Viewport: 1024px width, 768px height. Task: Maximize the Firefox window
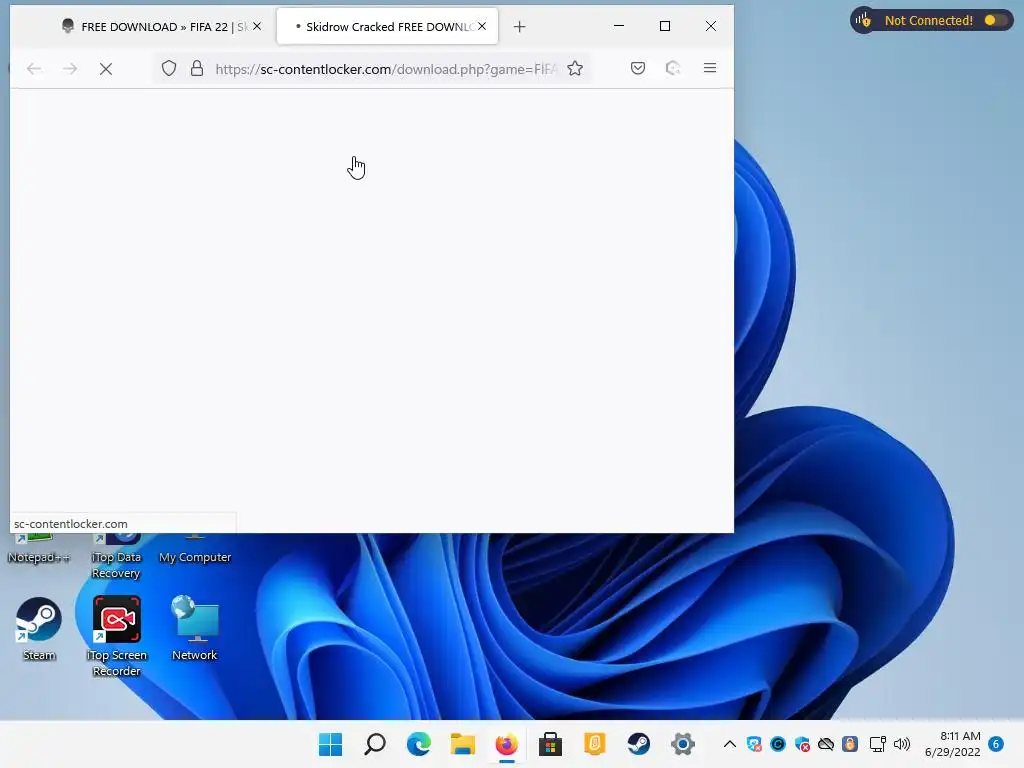[665, 26]
